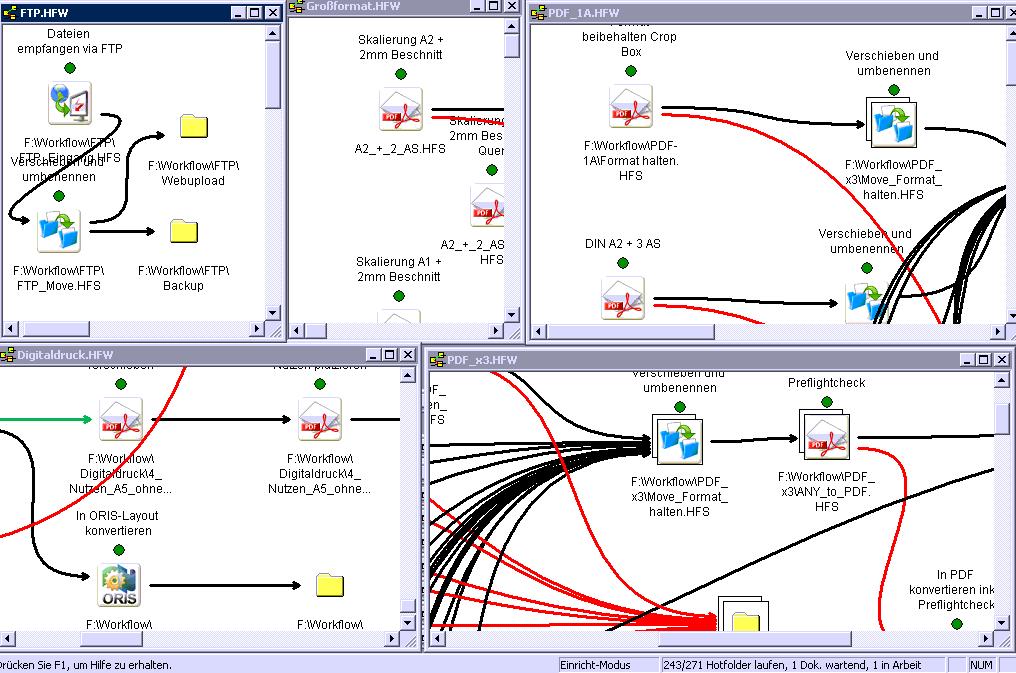Click label A2_+_2_AS.HFS in Großformat
Screen dimensions: 1016x673
coord(400,149)
